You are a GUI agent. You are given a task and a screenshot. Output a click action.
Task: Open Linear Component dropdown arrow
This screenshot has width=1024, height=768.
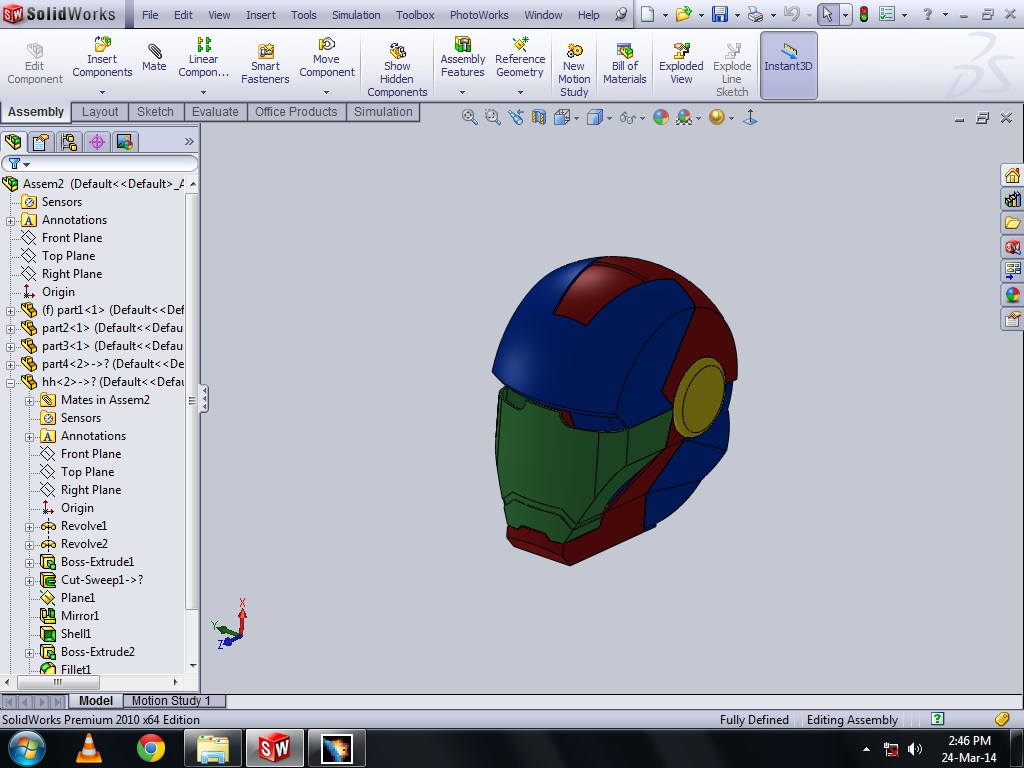click(203, 93)
